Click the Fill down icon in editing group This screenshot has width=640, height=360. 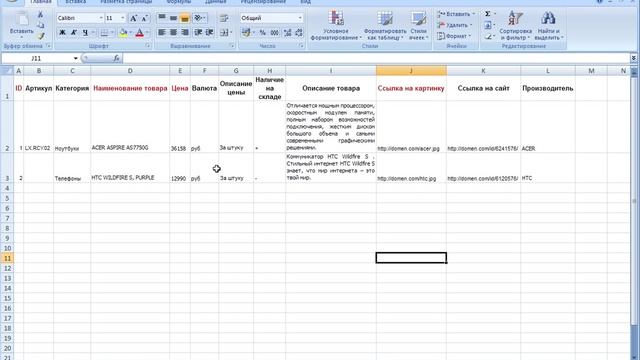point(488,25)
